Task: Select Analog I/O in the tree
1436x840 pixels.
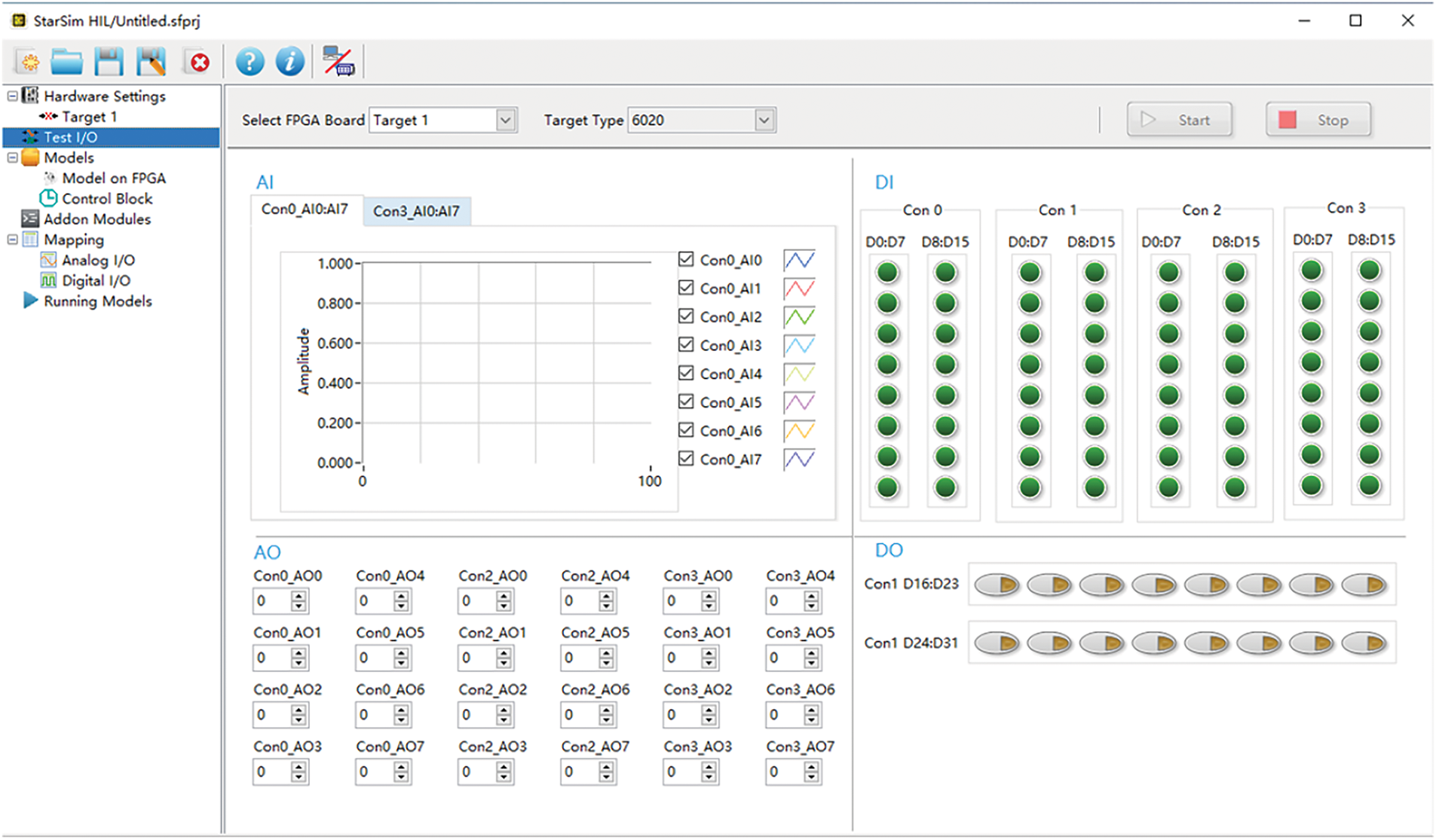Action: tap(98, 261)
